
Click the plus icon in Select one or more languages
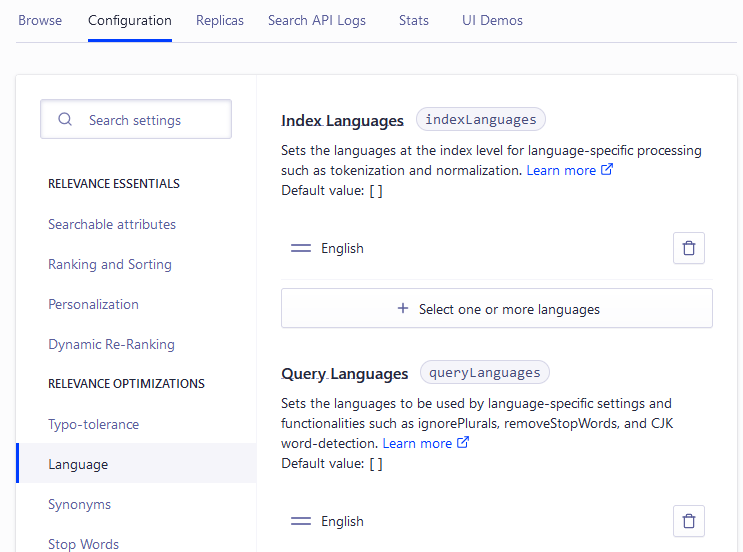403,308
